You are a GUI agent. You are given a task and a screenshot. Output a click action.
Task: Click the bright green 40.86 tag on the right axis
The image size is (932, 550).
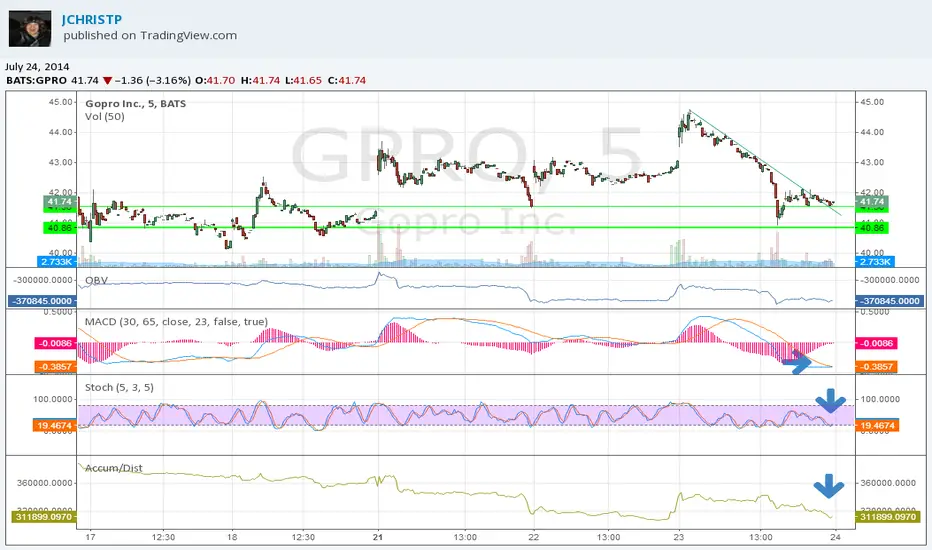point(872,228)
